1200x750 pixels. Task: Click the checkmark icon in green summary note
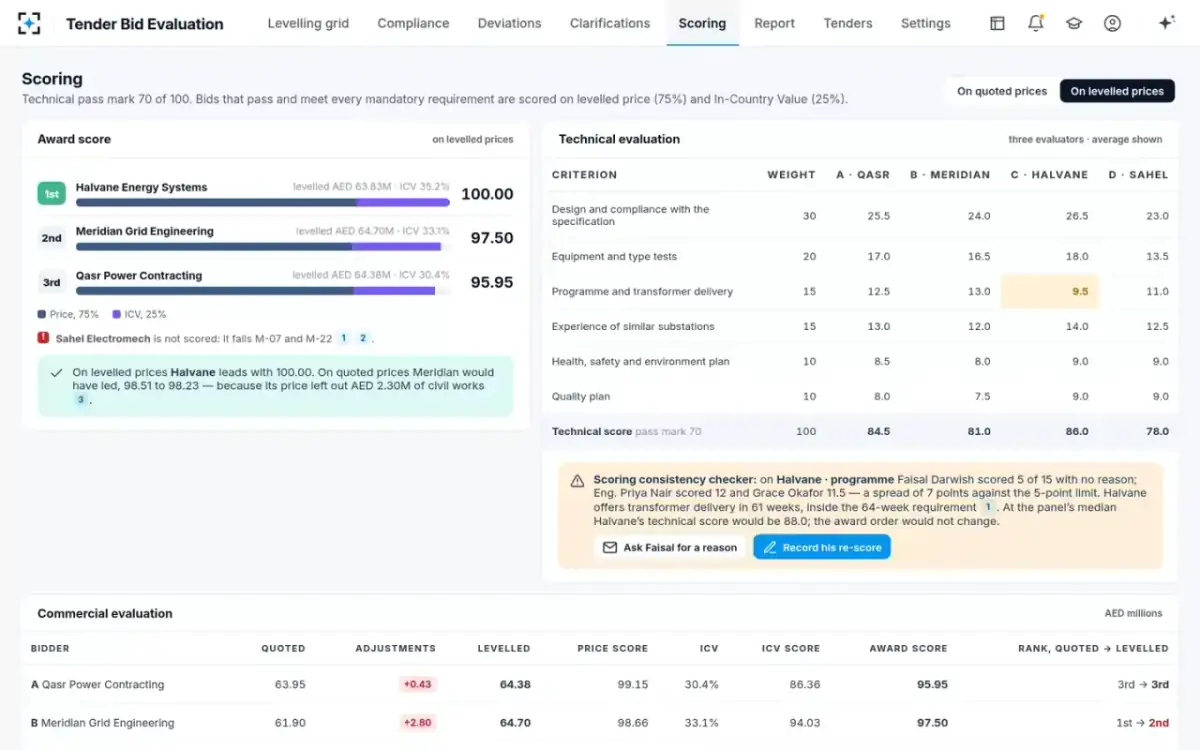click(57, 372)
